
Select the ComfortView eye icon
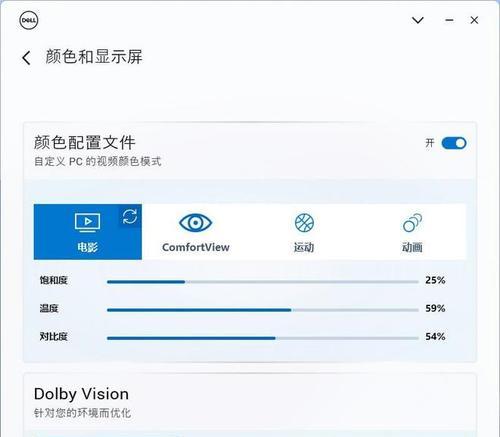(x=195, y=222)
